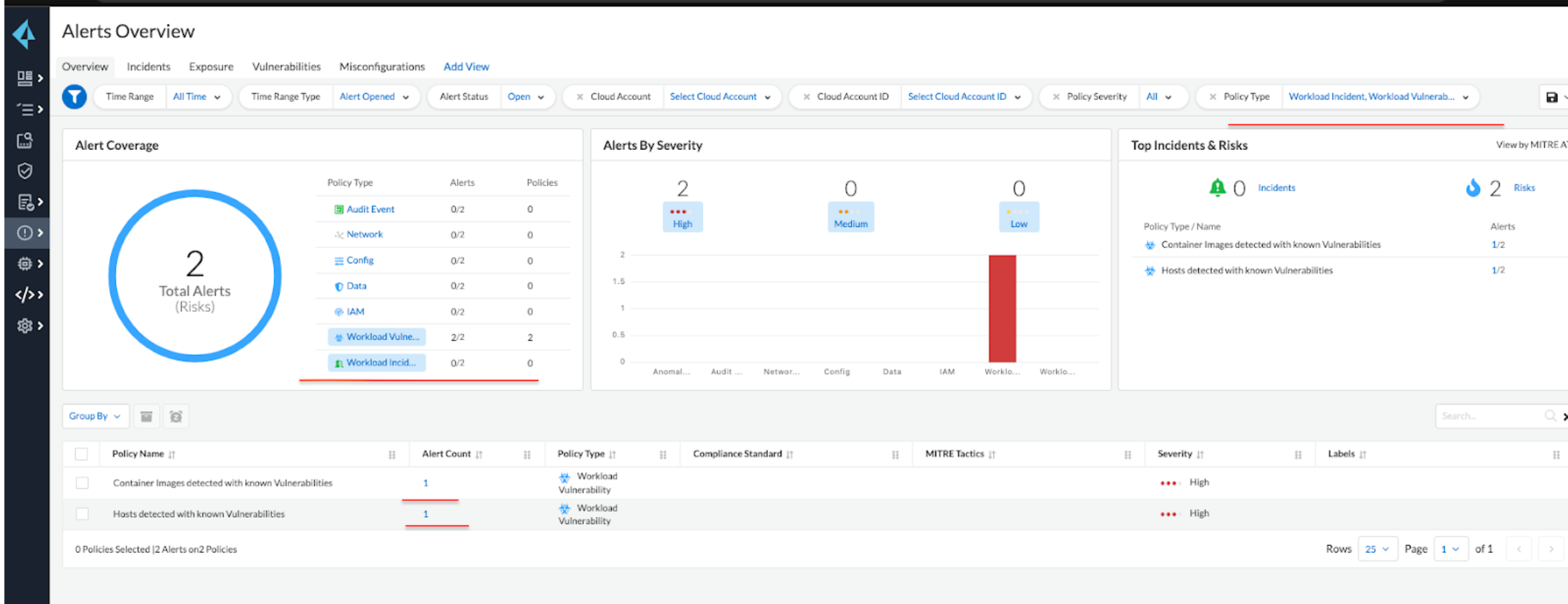Open the Select Cloud Account dropdown

pyautogui.click(x=721, y=96)
